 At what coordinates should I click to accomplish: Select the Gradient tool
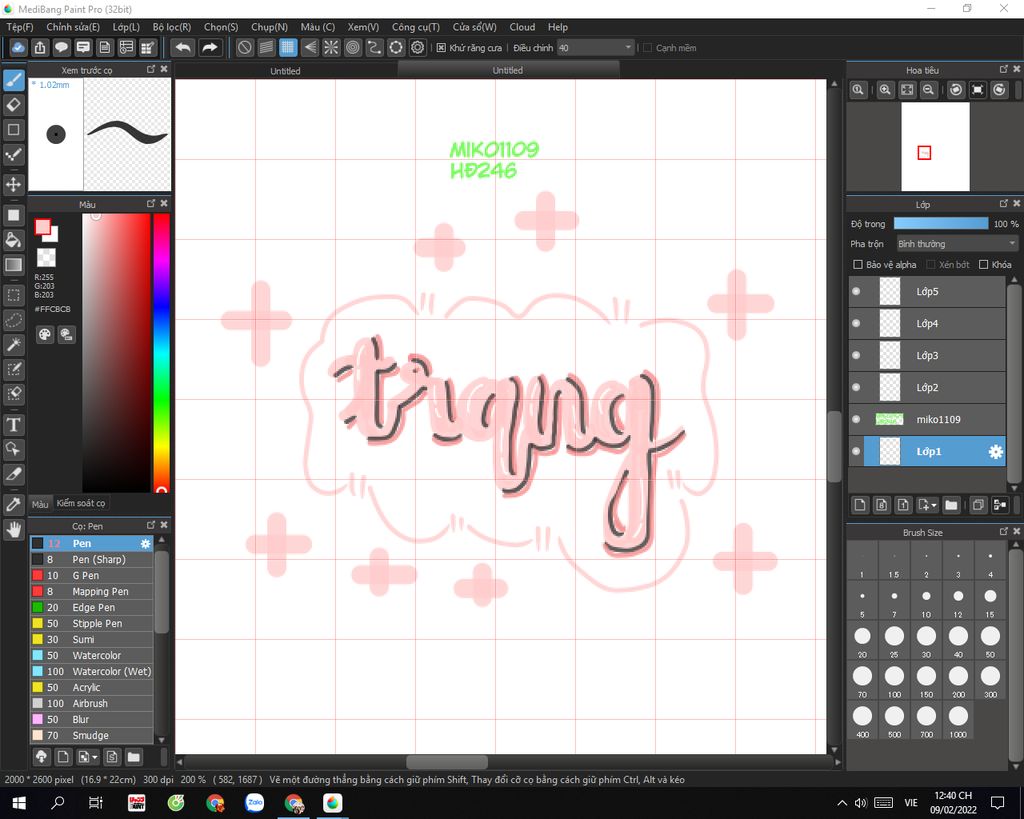click(x=14, y=265)
